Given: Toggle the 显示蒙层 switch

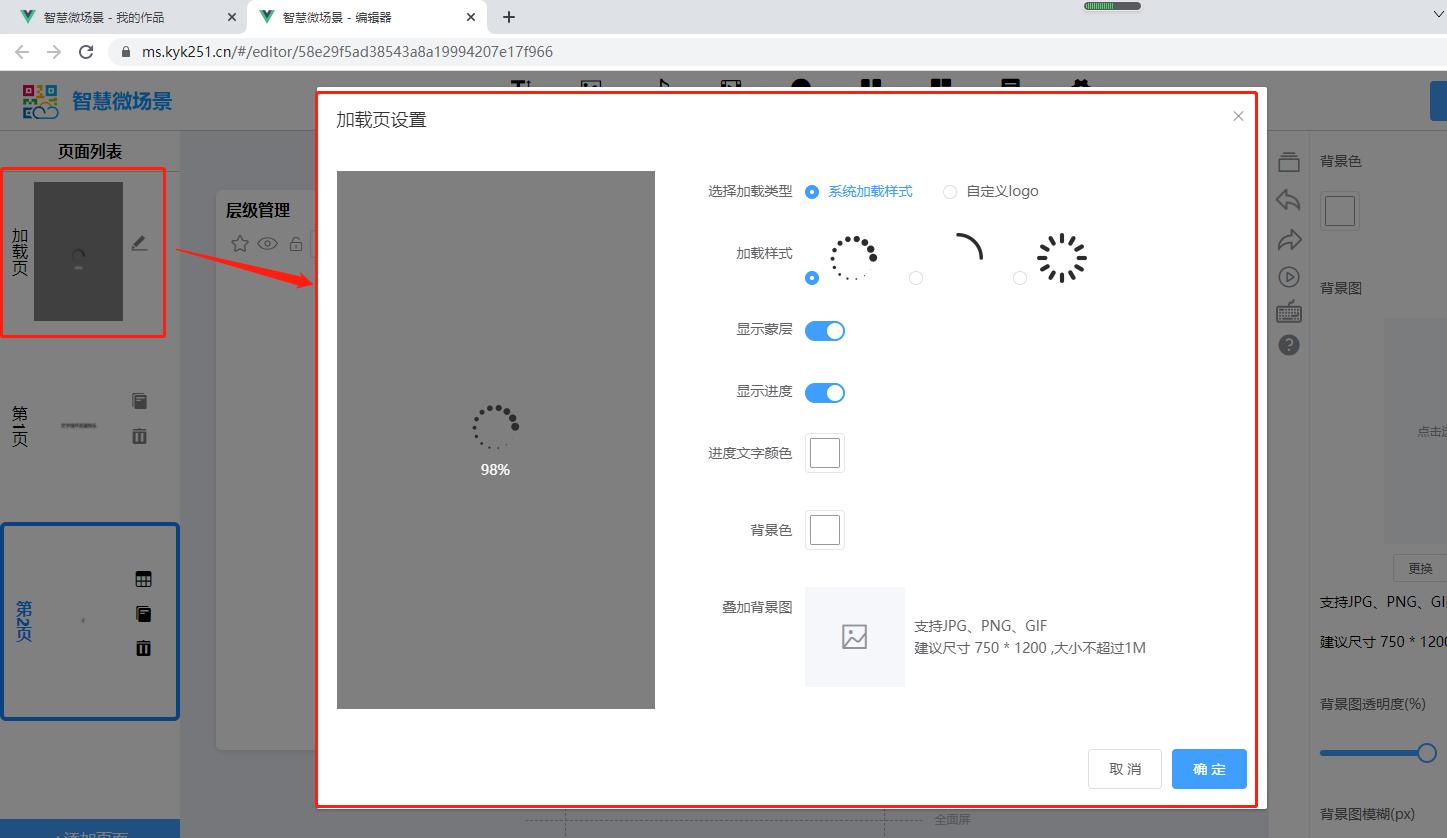Looking at the screenshot, I should click(825, 330).
